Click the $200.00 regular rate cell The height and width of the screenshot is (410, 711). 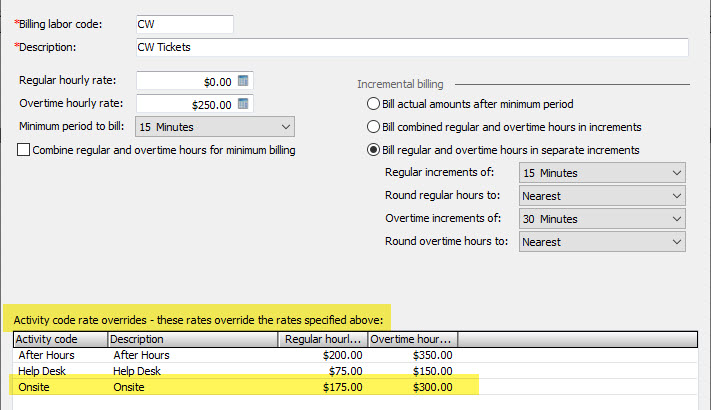[342, 355]
